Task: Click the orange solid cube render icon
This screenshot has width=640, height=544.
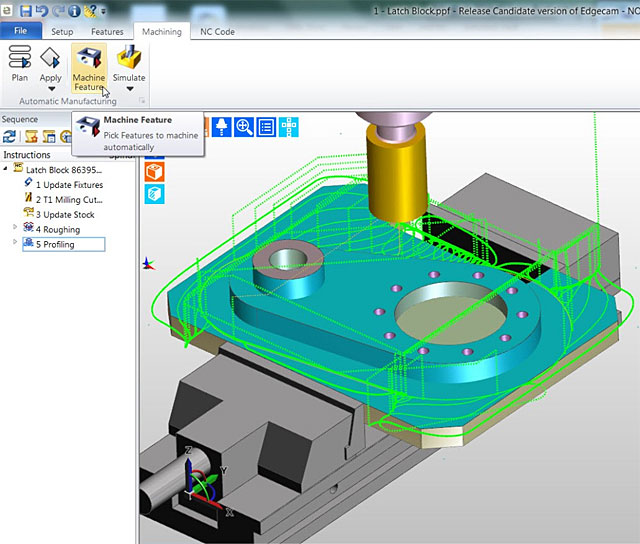Action: pyautogui.click(x=155, y=171)
